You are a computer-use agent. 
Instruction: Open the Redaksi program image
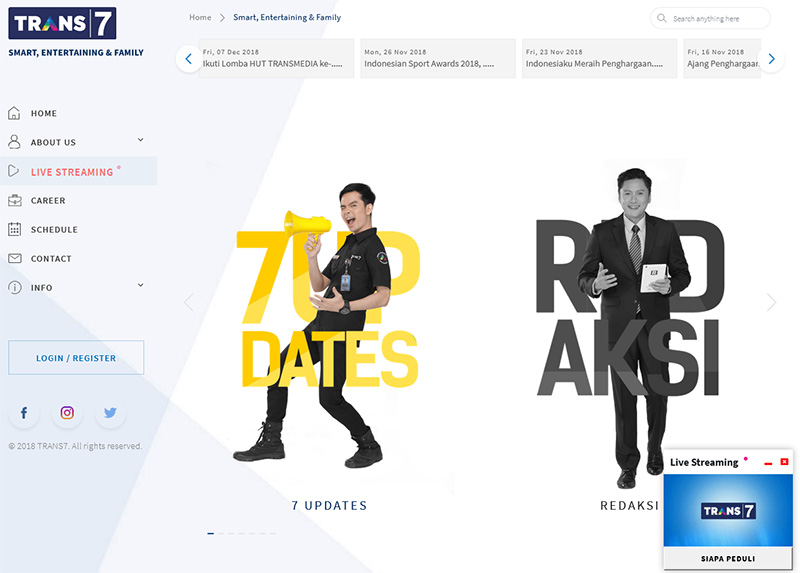tap(629, 327)
